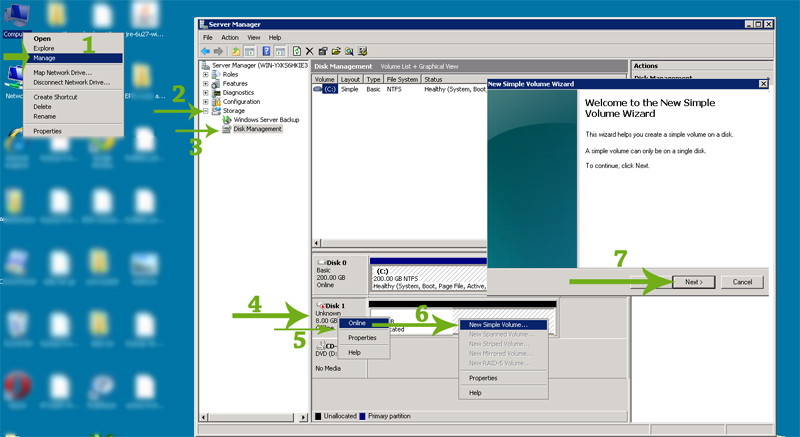
Task: Click the last toolbar icon with checkmark
Action: (363, 51)
